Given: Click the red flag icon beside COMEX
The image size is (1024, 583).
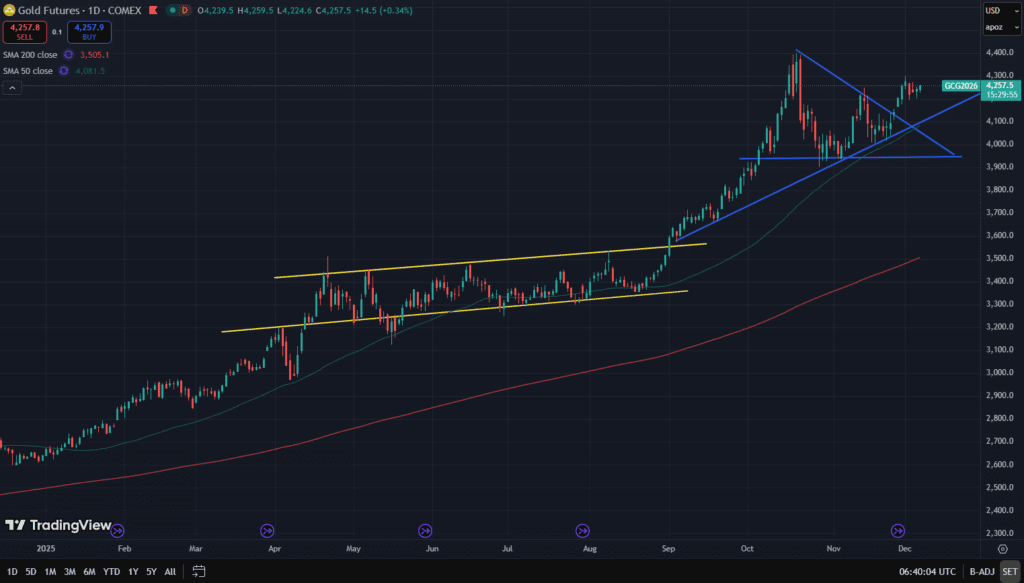Looking at the screenshot, I should coord(152,10).
